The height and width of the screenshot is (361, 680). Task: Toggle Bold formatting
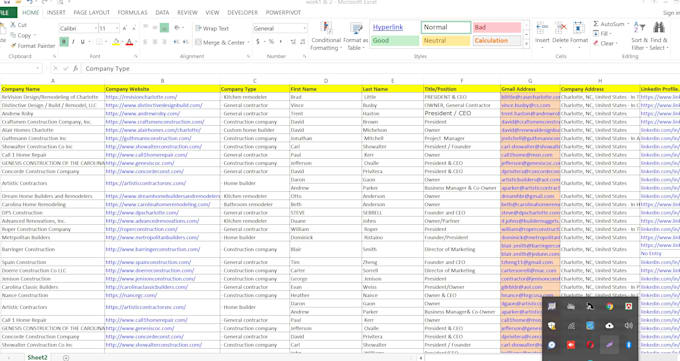click(x=64, y=42)
